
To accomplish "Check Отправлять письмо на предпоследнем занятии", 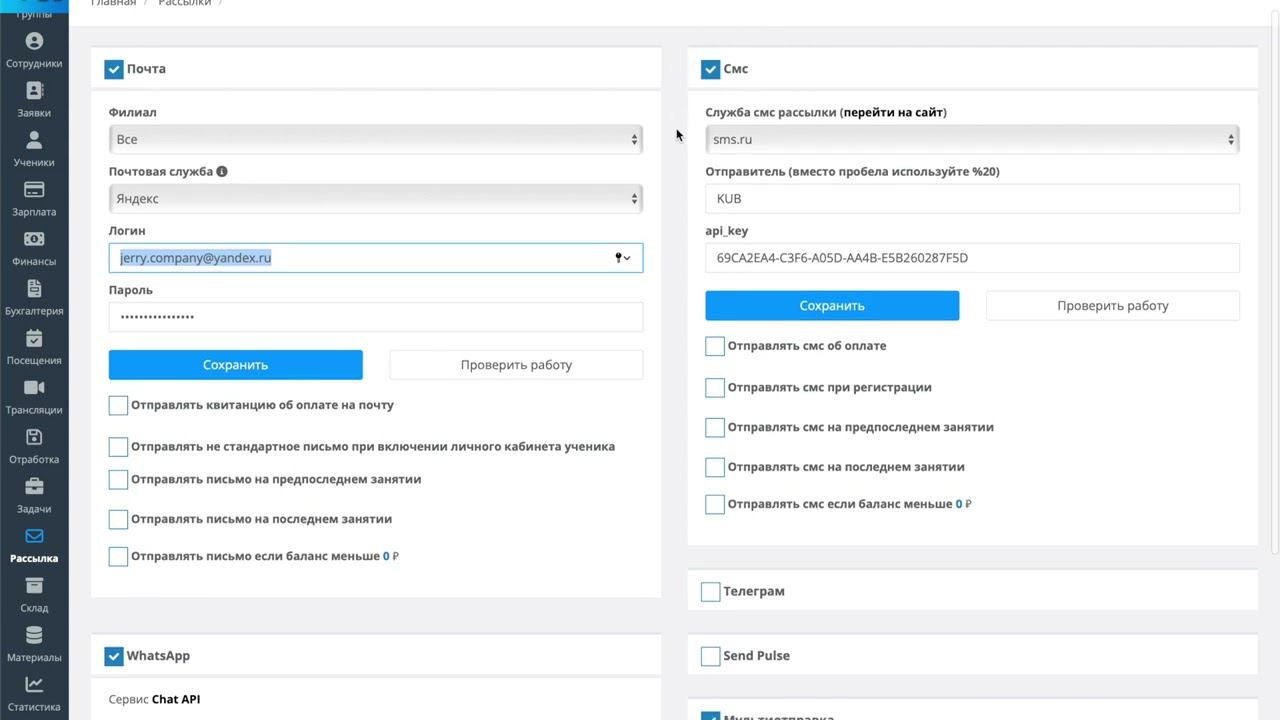I will pyautogui.click(x=118, y=480).
